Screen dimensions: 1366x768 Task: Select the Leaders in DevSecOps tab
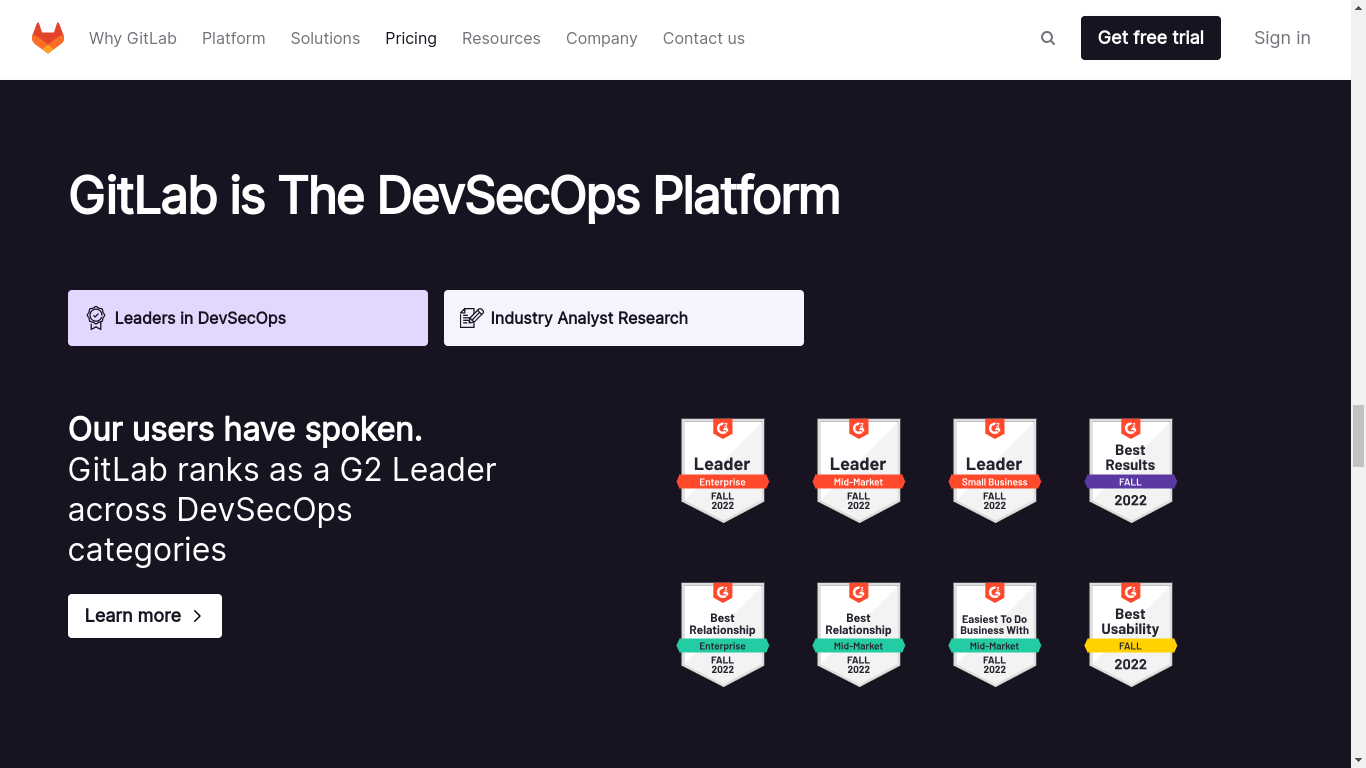(248, 318)
